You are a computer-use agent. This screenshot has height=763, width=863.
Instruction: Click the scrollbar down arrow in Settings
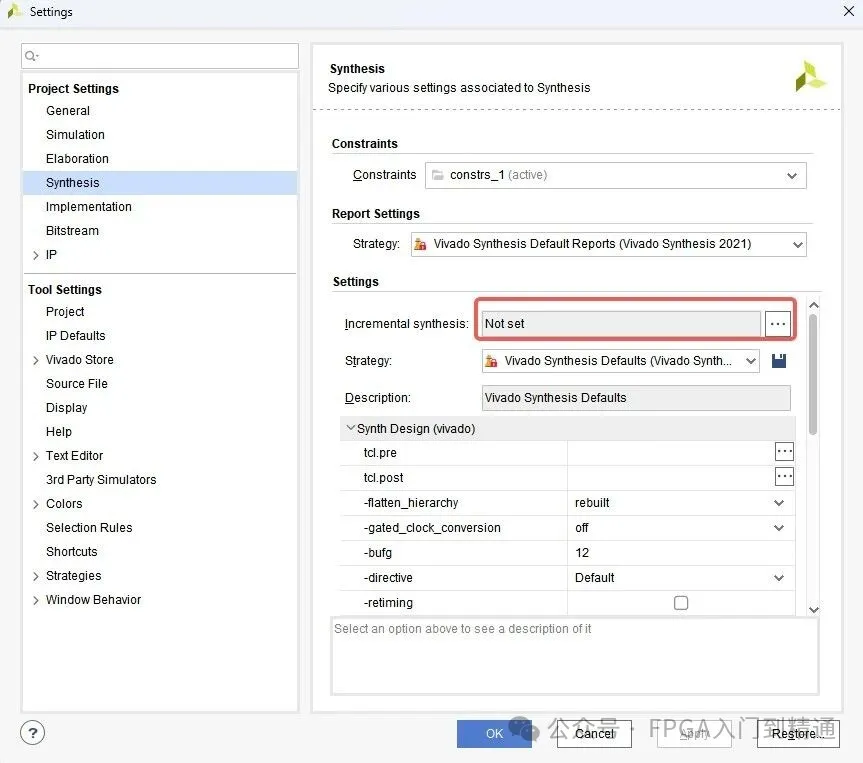[814, 609]
